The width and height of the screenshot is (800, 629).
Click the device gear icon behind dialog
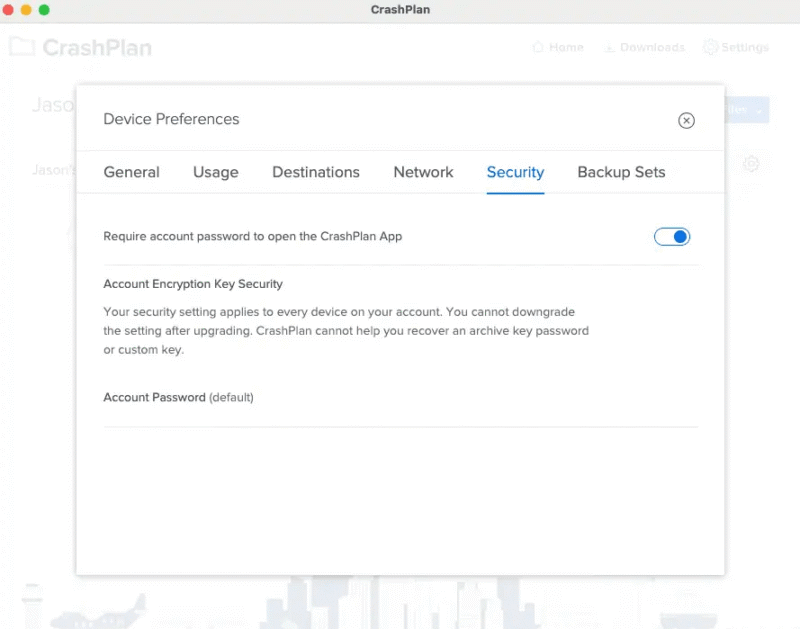(750, 164)
